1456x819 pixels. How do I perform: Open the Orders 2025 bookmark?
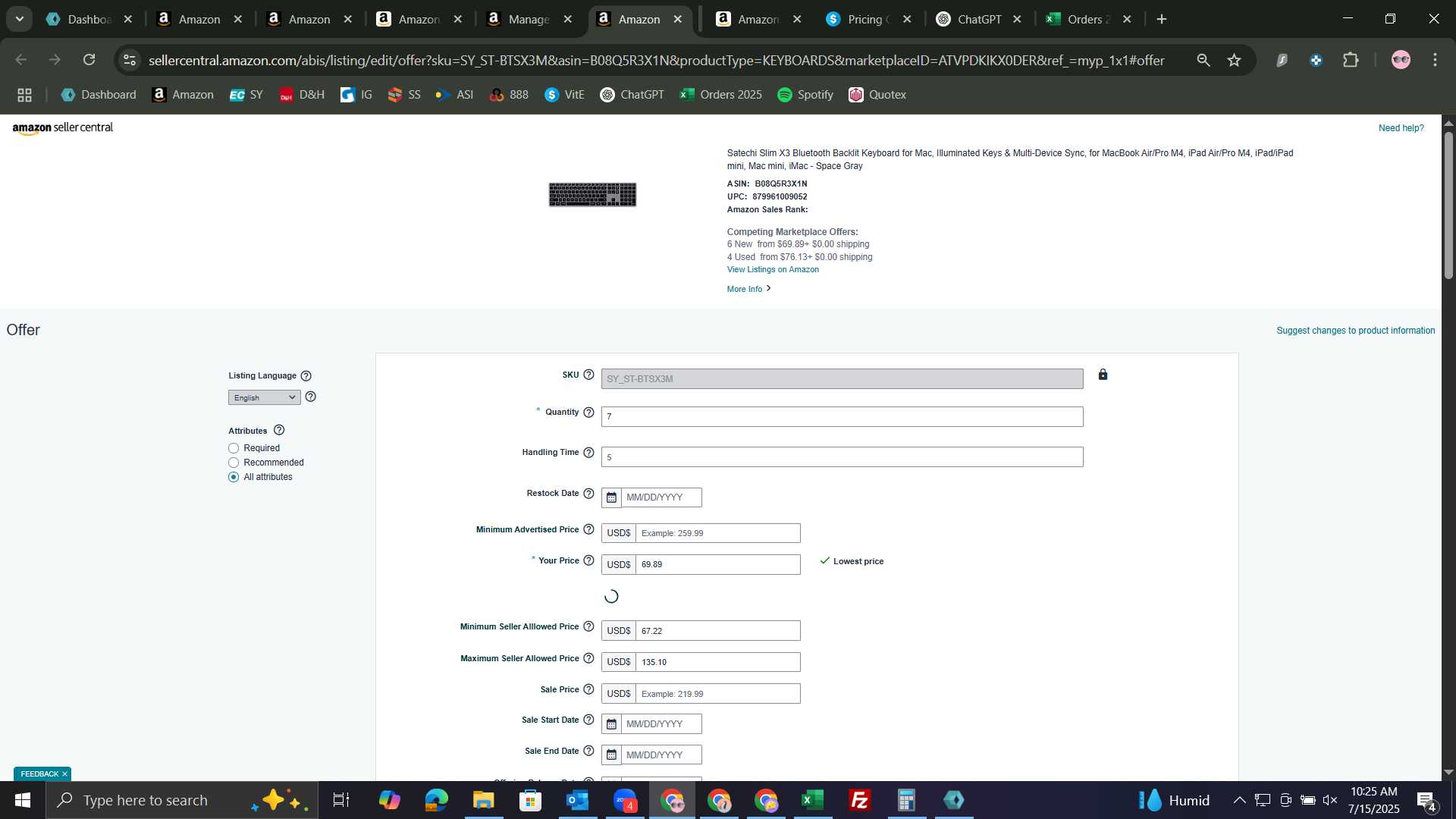pyautogui.click(x=721, y=95)
